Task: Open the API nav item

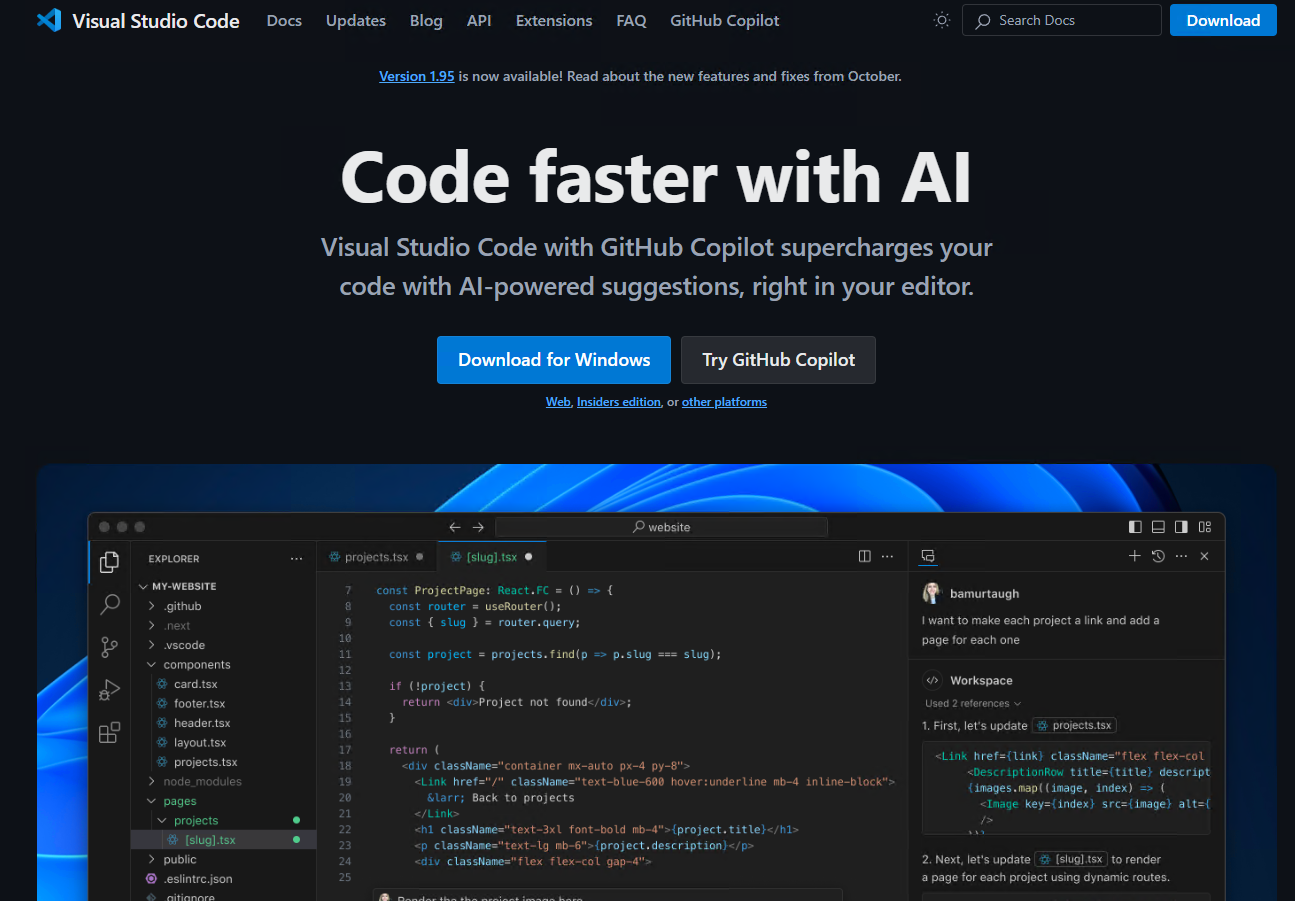Action: (479, 20)
